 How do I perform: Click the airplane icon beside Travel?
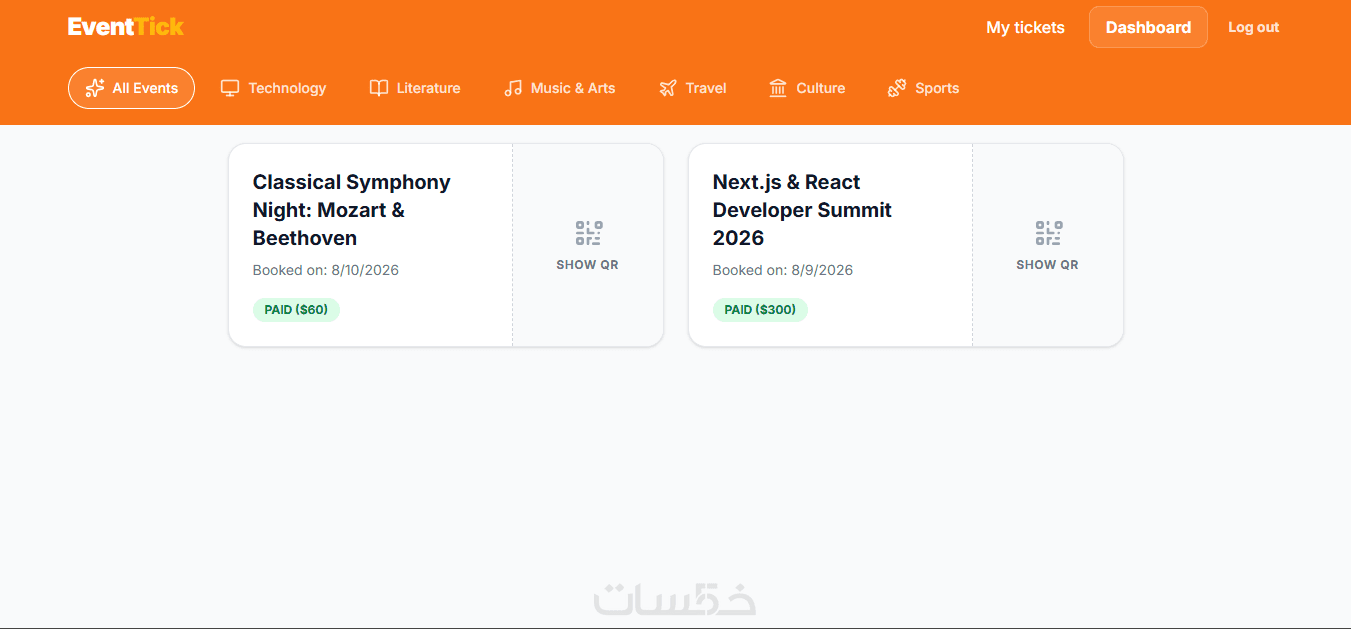(x=668, y=88)
